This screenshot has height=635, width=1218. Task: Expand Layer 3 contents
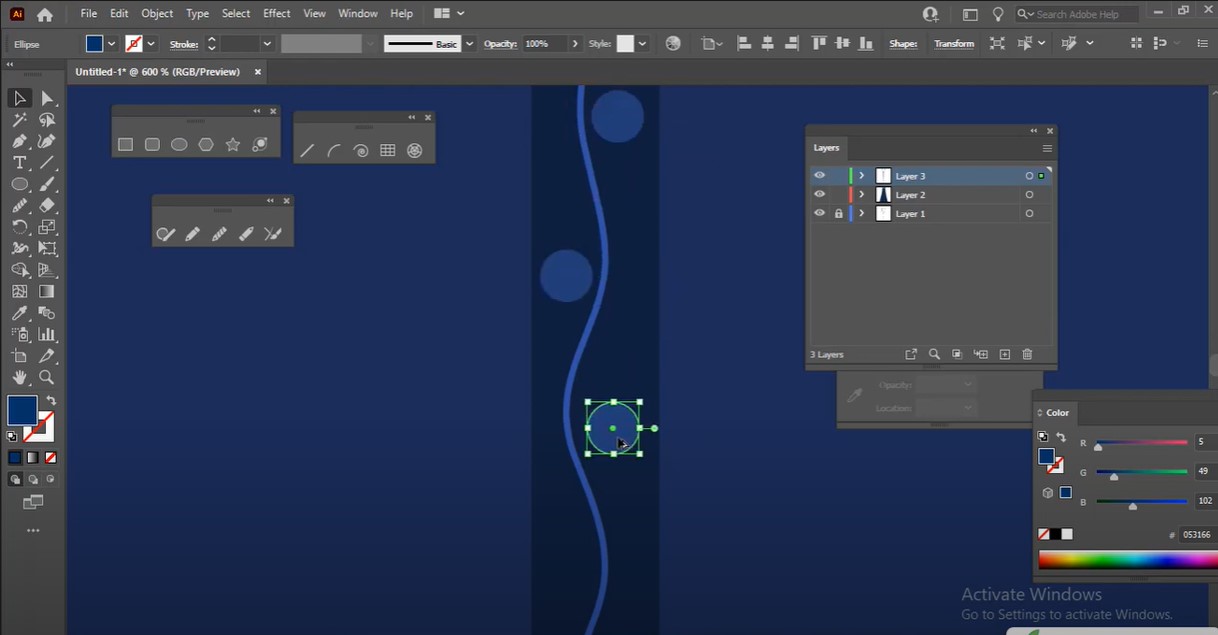861,176
